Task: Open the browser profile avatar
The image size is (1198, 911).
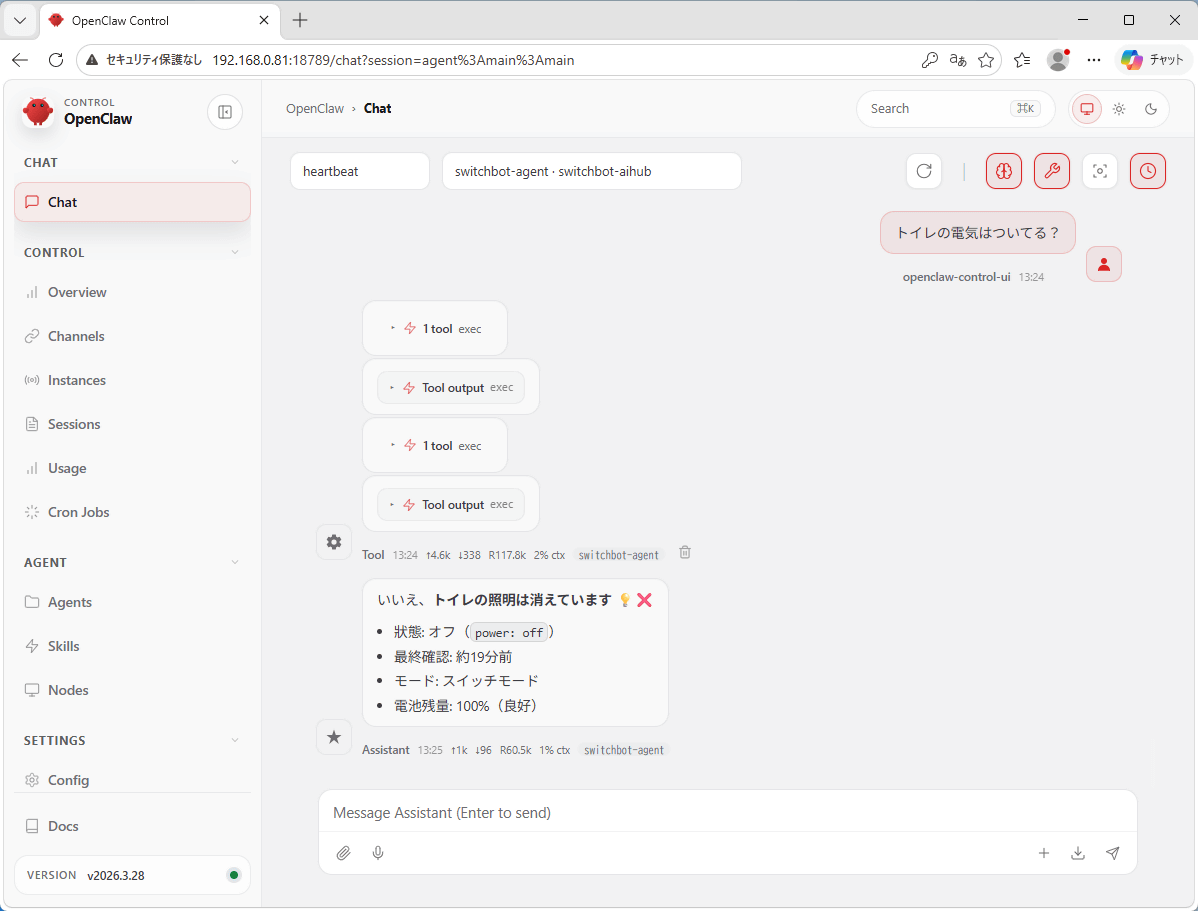Action: click(1058, 60)
